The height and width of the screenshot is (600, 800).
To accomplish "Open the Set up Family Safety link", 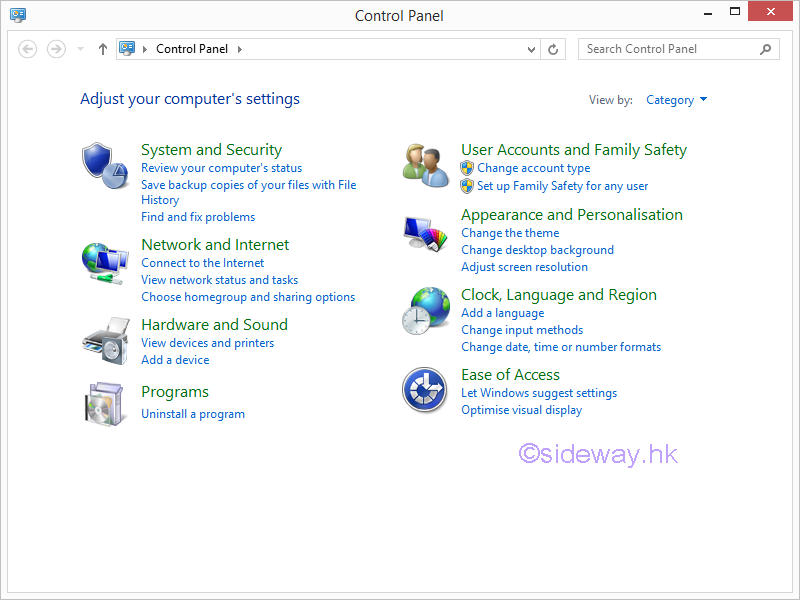I will 562,186.
